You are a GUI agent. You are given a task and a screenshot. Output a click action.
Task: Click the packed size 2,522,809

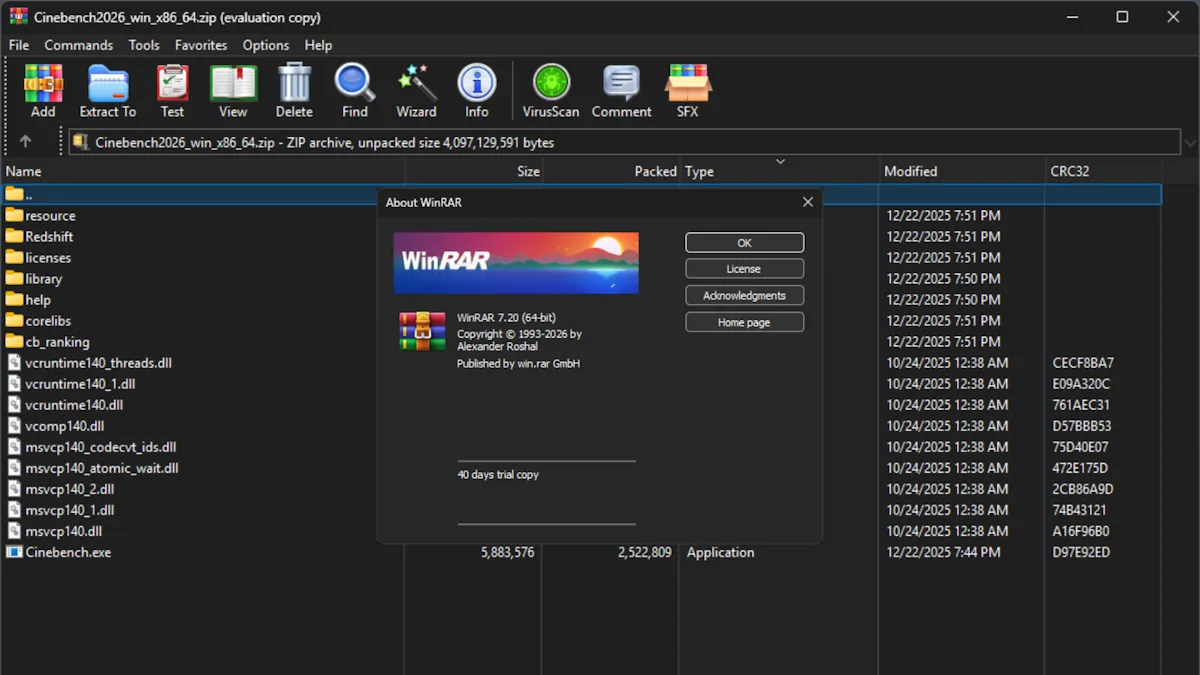645,552
